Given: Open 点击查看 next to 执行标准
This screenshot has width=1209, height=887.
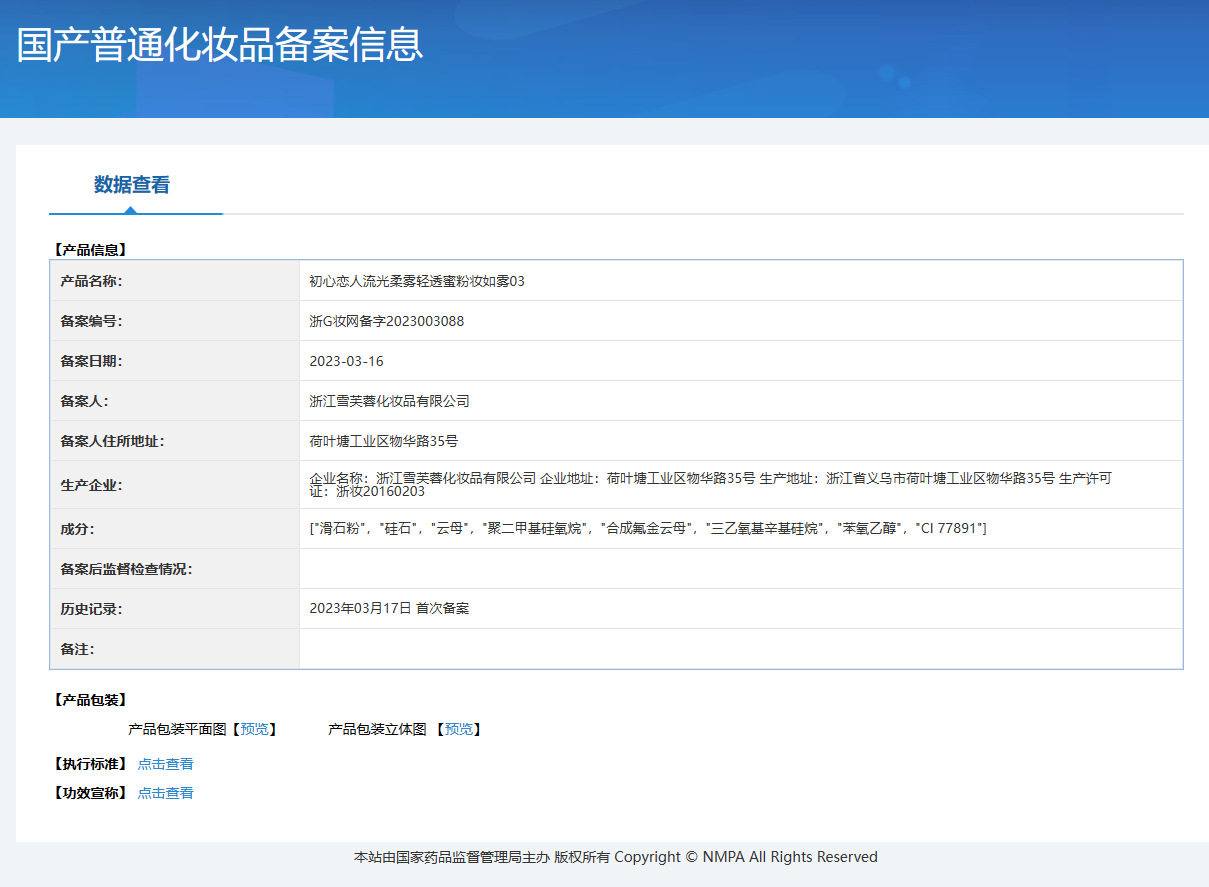Looking at the screenshot, I should click(x=166, y=764).
